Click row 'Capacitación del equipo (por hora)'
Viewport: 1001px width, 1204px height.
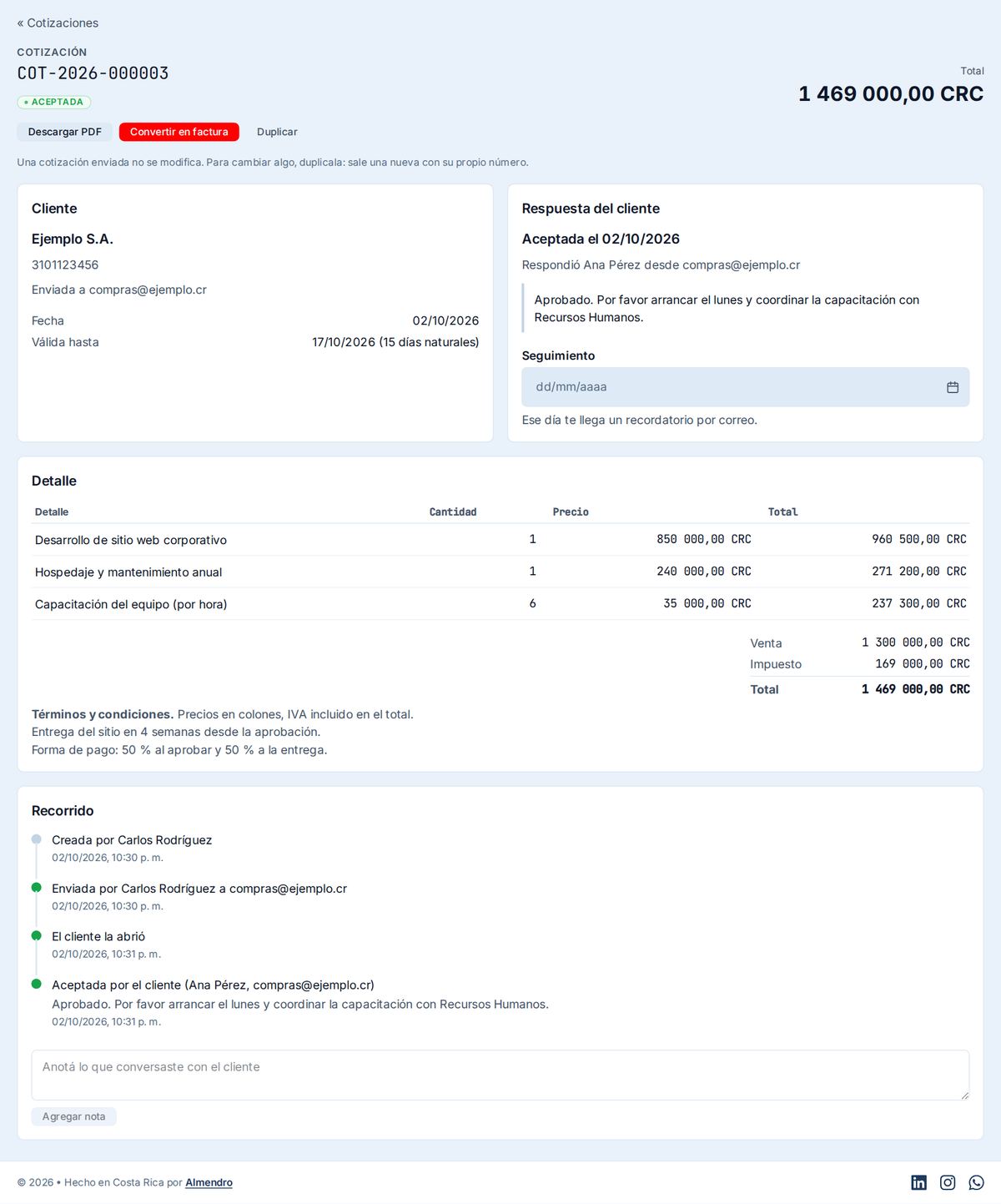click(500, 603)
